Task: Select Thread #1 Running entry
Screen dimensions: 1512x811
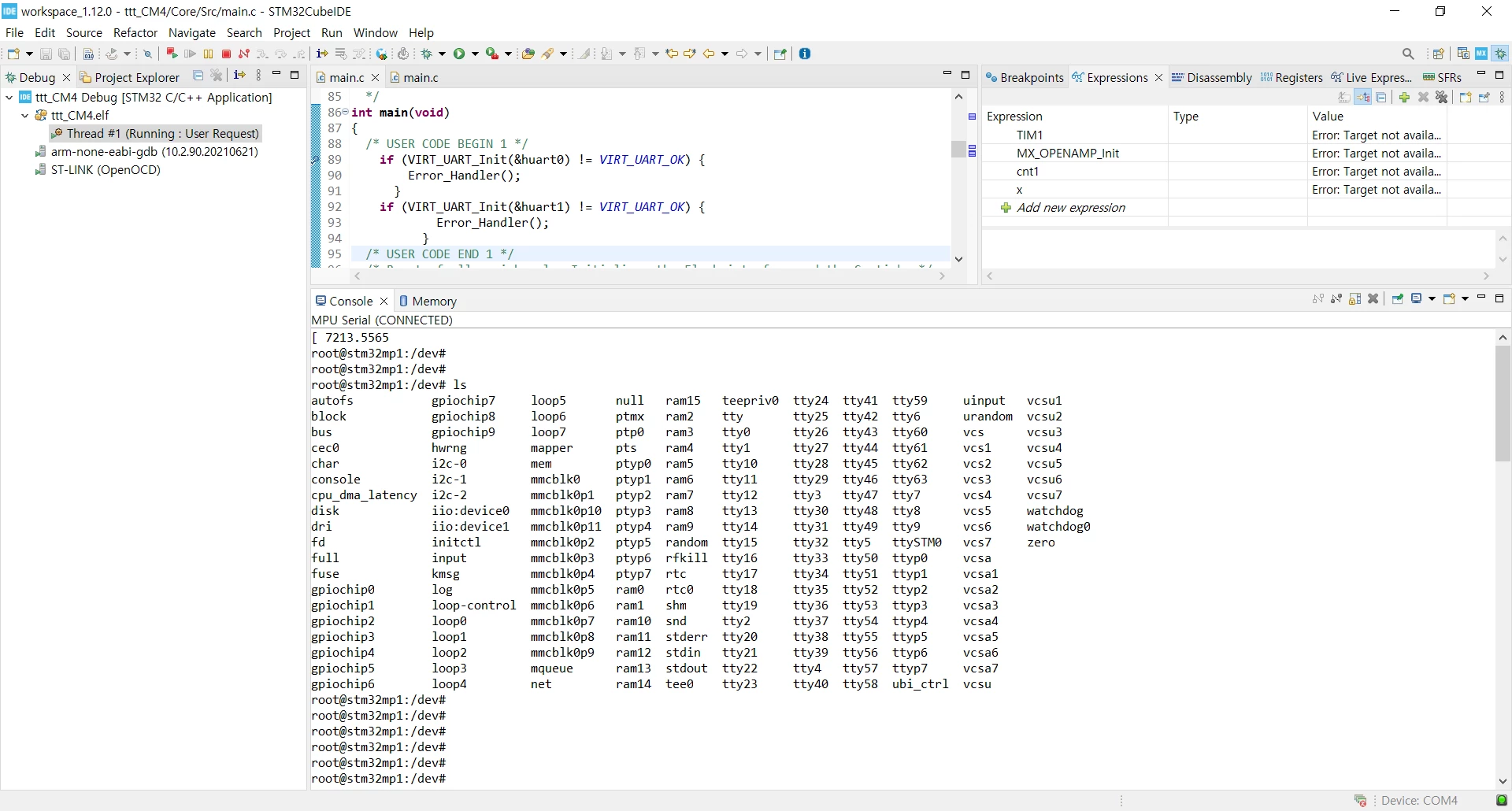Action: coord(155,134)
